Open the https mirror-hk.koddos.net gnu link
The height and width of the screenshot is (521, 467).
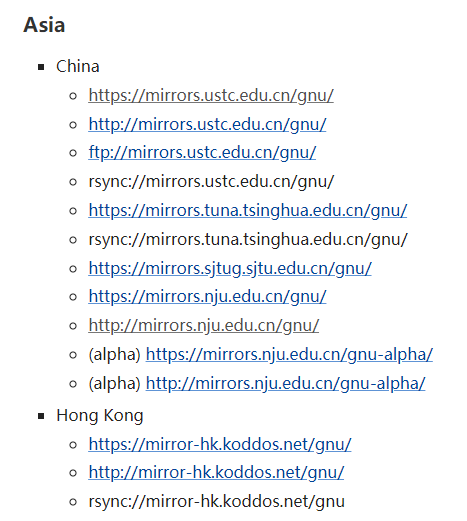click(x=220, y=444)
